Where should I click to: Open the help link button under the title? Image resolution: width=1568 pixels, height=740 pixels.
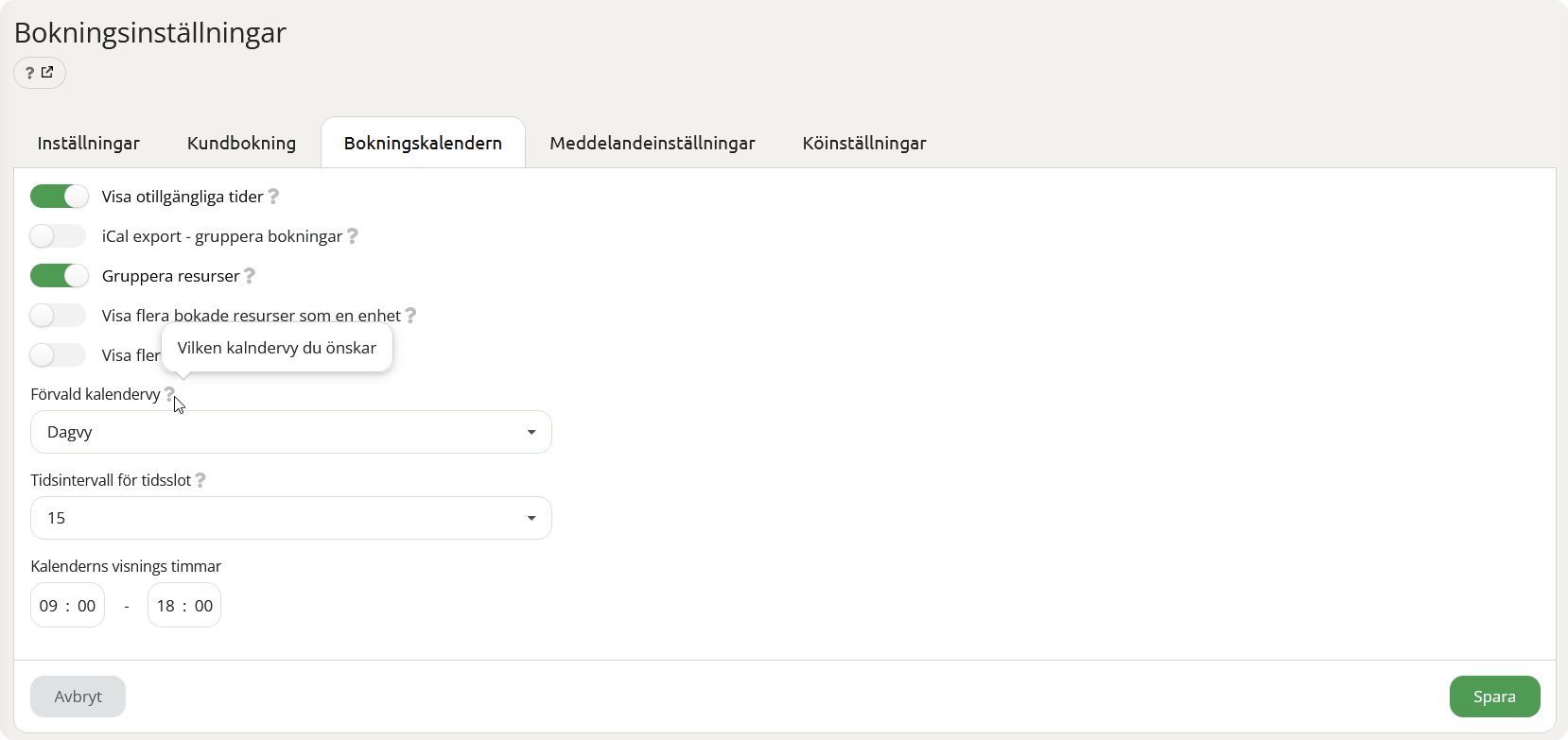pyautogui.click(x=40, y=73)
